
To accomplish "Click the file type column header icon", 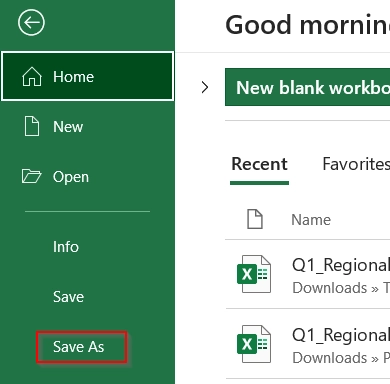I will pyautogui.click(x=255, y=219).
